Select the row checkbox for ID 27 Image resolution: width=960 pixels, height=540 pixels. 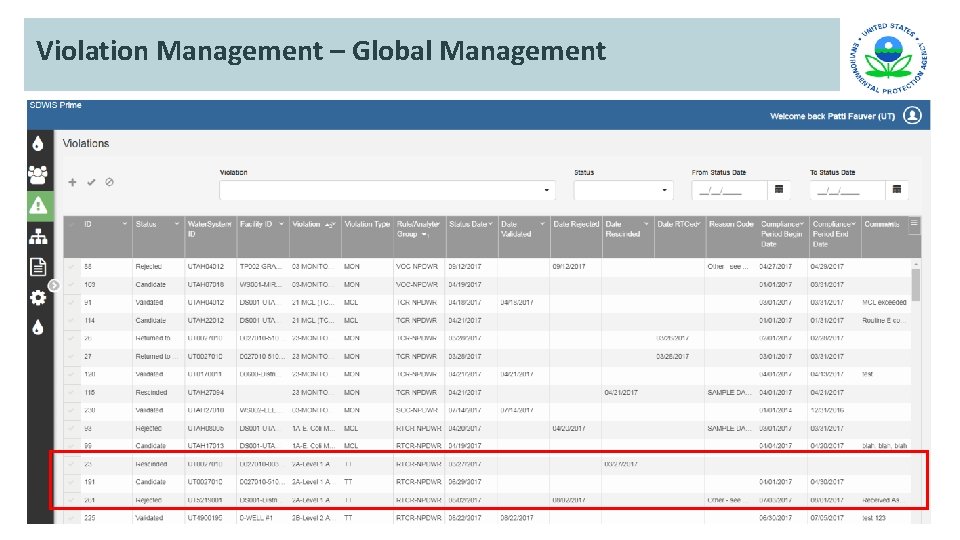[72, 356]
